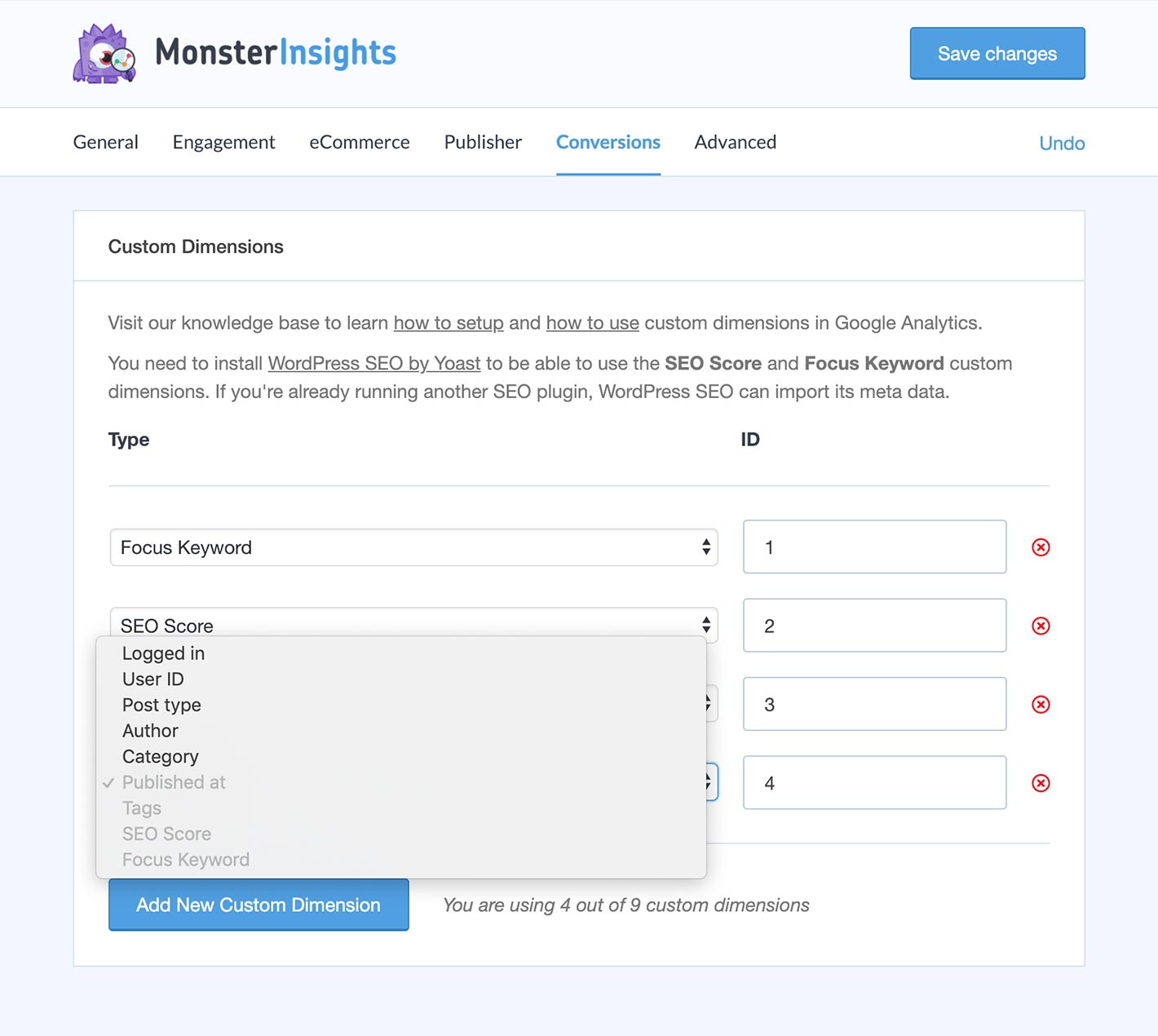The height and width of the screenshot is (1036, 1158).
Task: Remove the Focus Keyword dimension row
Action: point(1041,547)
